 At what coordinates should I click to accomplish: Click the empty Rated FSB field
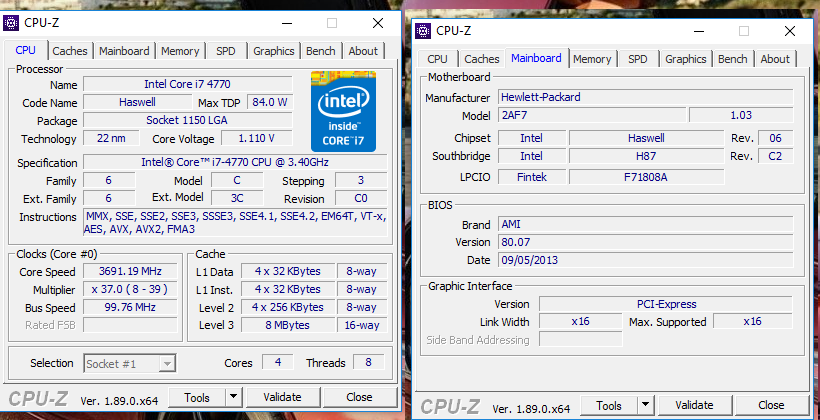[130, 325]
